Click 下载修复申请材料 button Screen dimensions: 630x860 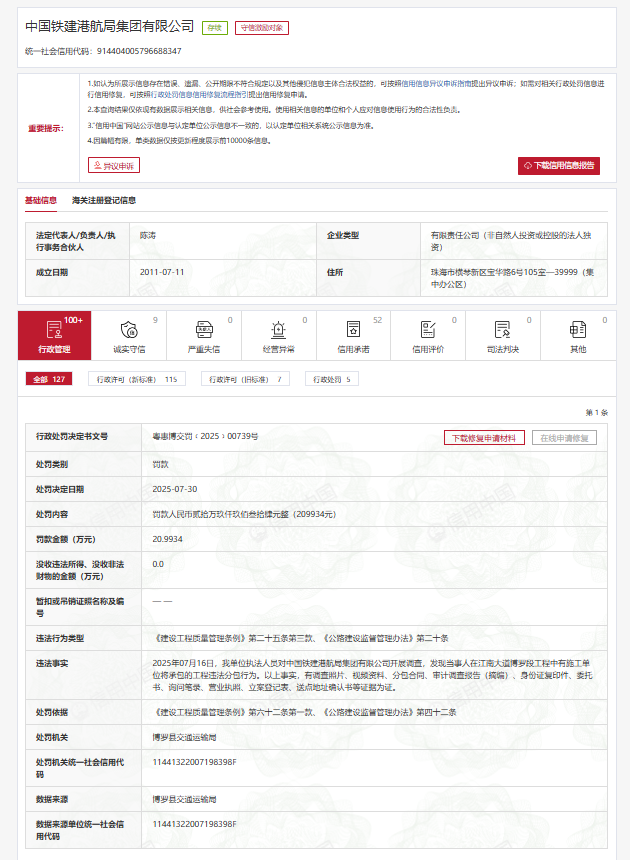click(484, 438)
